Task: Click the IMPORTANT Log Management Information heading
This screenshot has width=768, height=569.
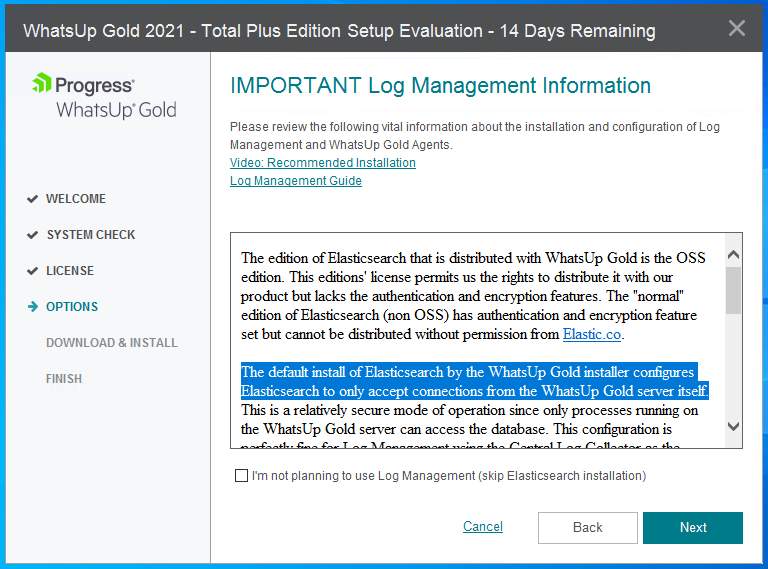Action: (440, 86)
